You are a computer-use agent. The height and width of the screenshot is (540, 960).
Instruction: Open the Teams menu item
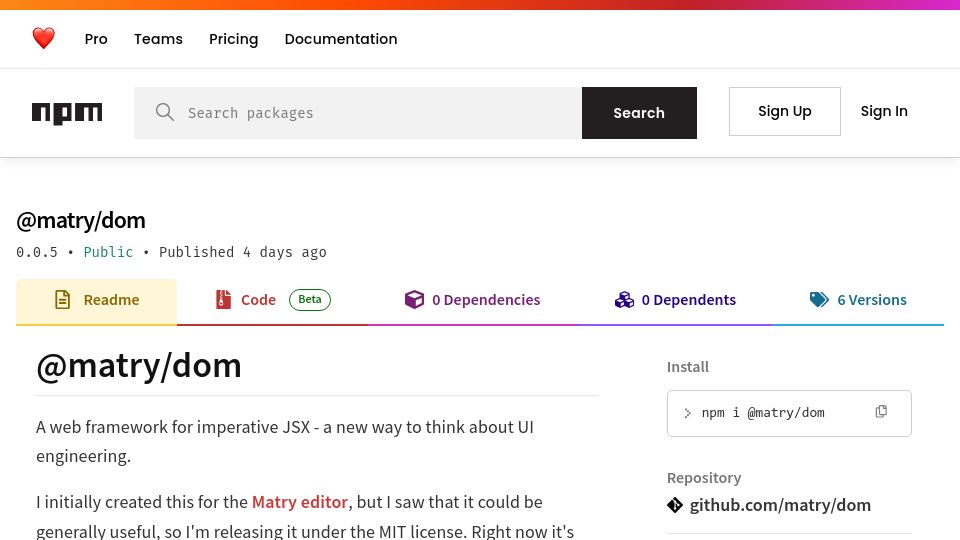[159, 39]
